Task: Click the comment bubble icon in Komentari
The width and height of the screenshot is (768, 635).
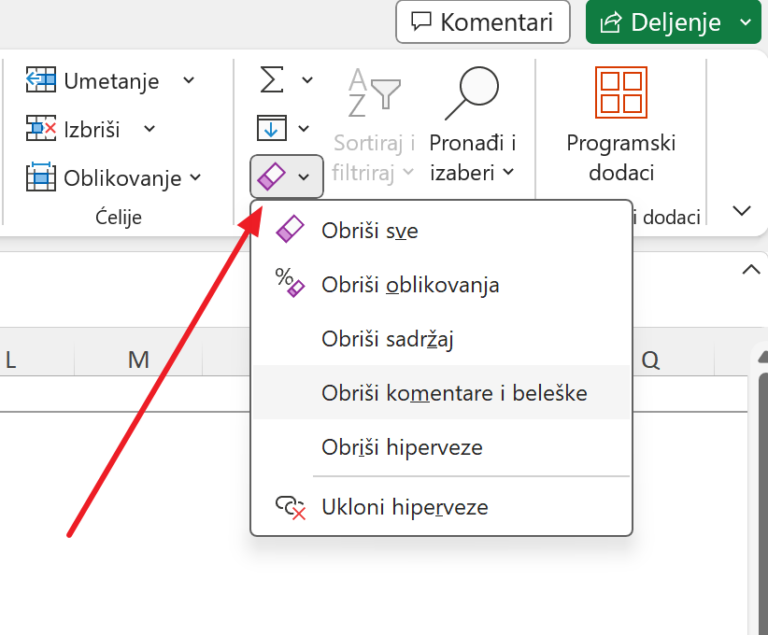Action: pyautogui.click(x=421, y=22)
